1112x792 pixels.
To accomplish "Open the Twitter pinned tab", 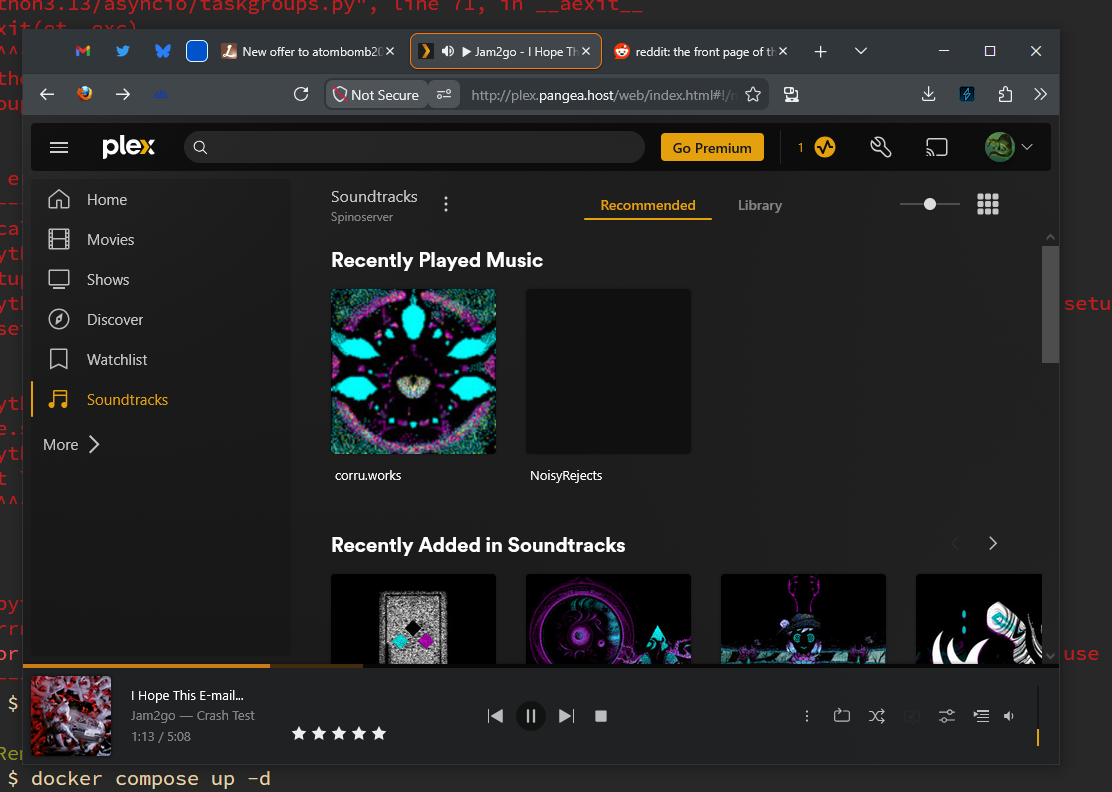I will pyautogui.click(x=123, y=51).
